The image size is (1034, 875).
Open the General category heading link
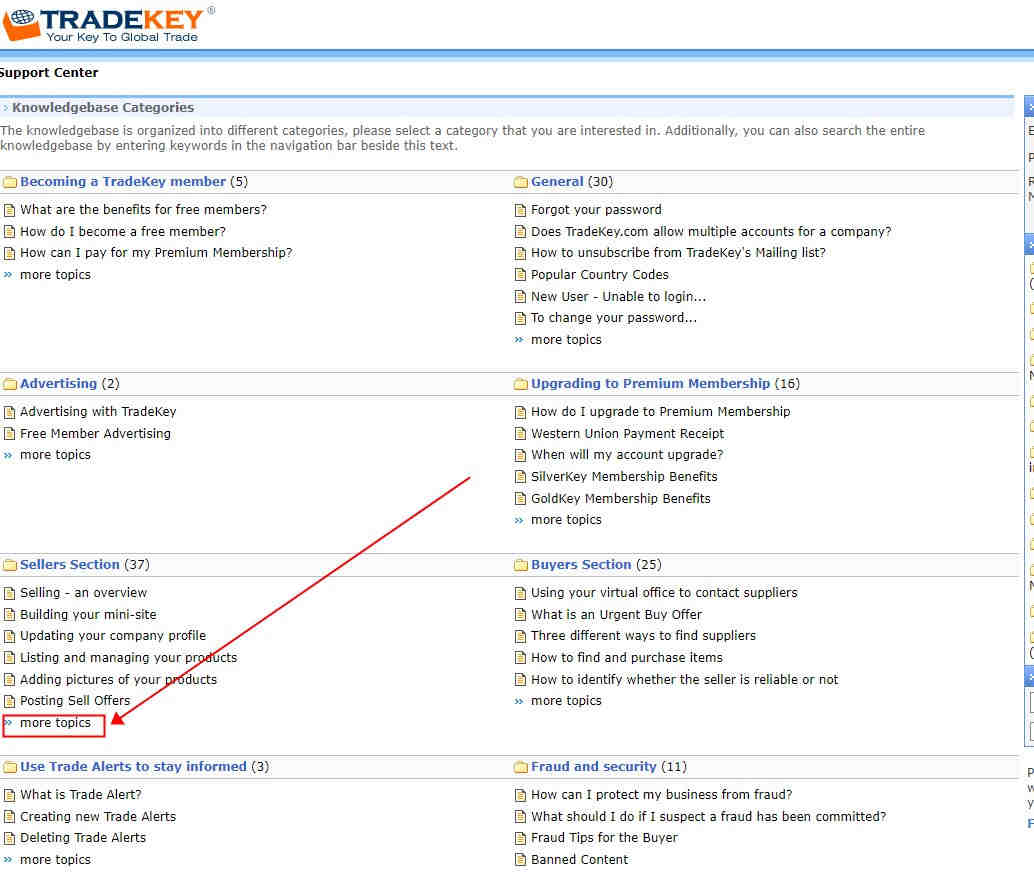coord(557,182)
